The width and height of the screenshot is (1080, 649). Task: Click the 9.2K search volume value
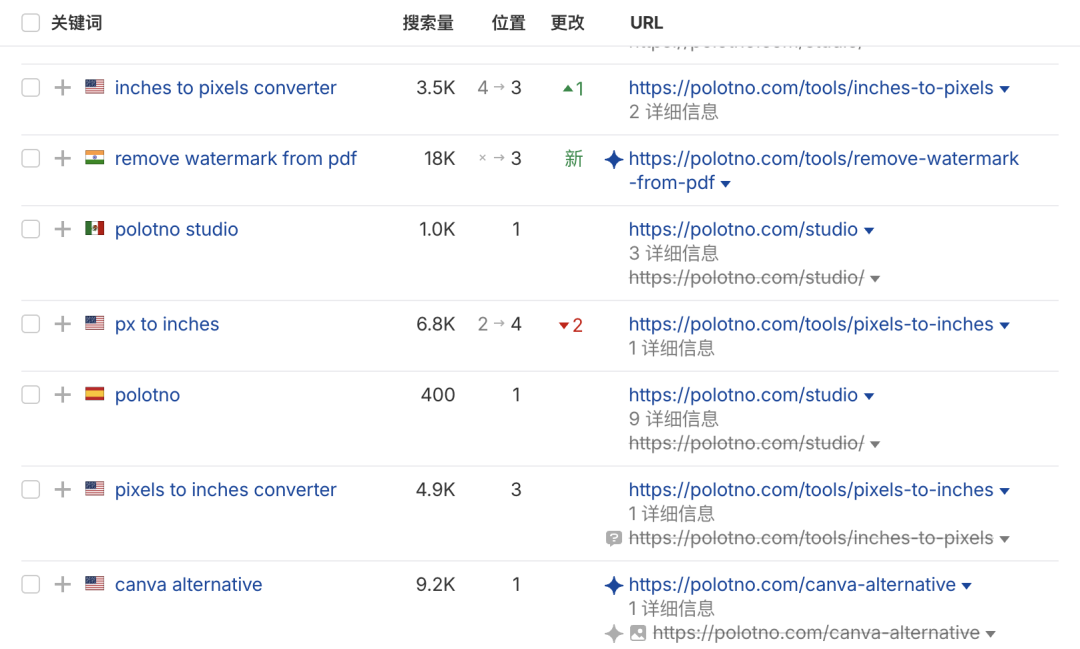pos(435,584)
